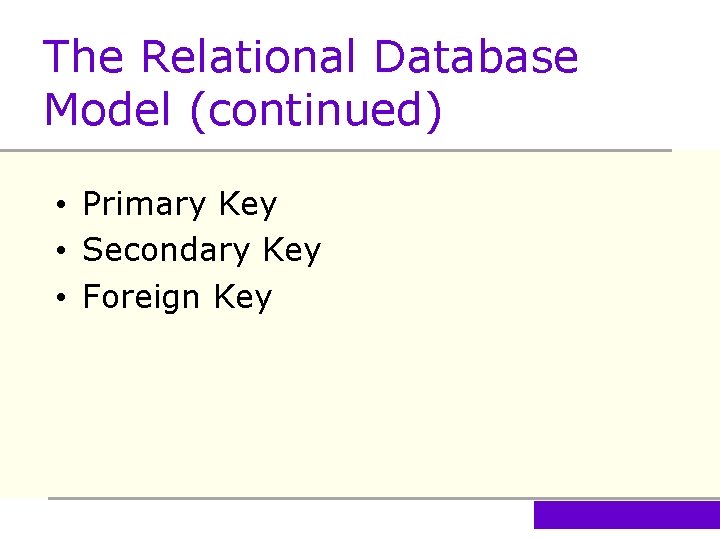Click the bullet dot before Primary Key
The image size is (720, 540).
pos(61,206)
